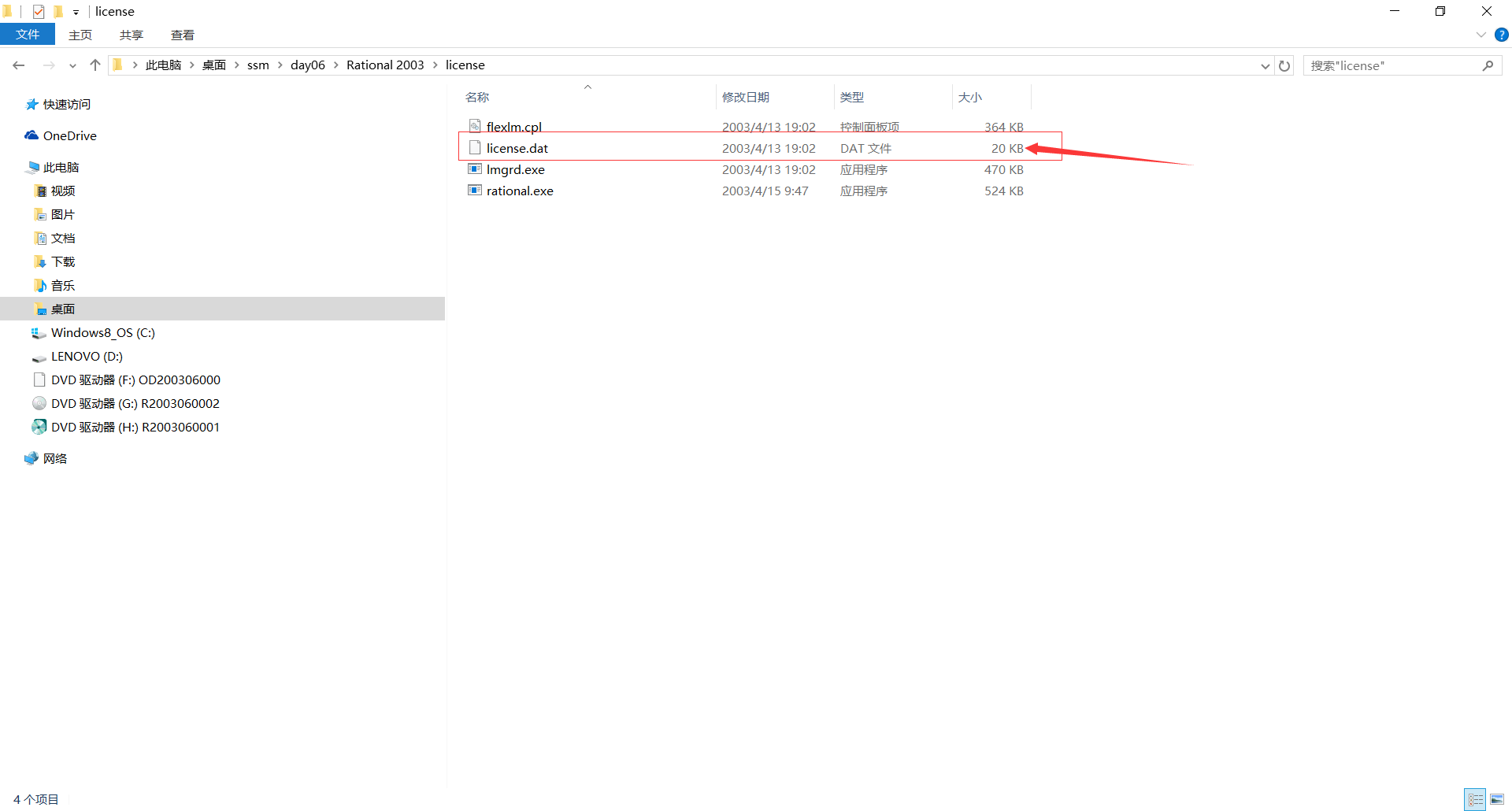The height and width of the screenshot is (811, 1512).
Task: Click the New Folder quick access icon
Action: [58, 11]
